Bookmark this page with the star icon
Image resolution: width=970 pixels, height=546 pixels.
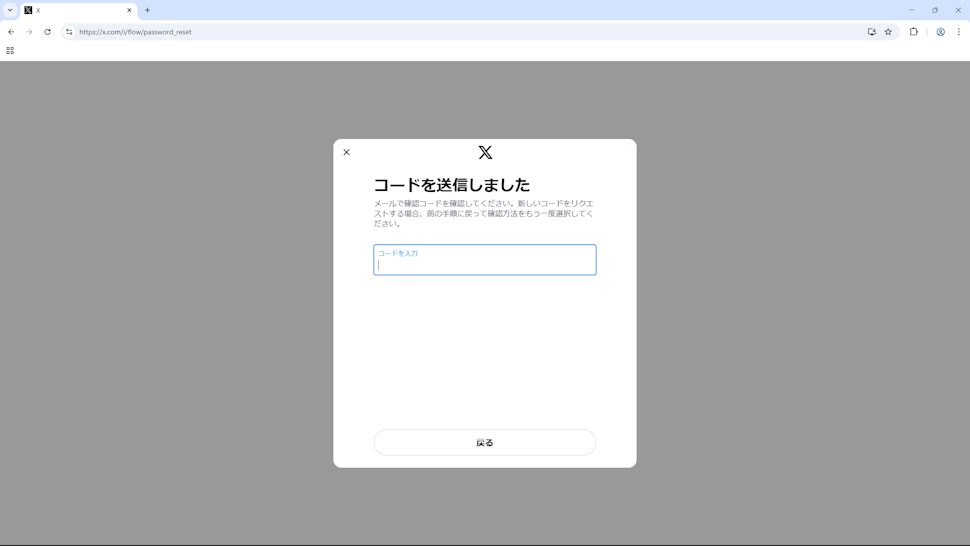click(888, 32)
